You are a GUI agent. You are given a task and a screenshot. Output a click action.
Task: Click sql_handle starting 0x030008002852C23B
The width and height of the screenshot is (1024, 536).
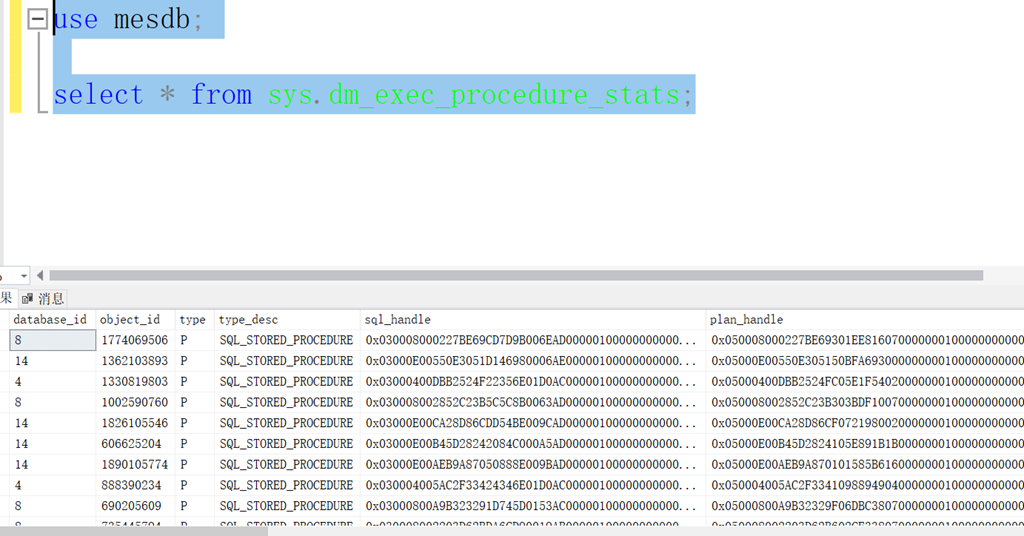tap(532, 402)
